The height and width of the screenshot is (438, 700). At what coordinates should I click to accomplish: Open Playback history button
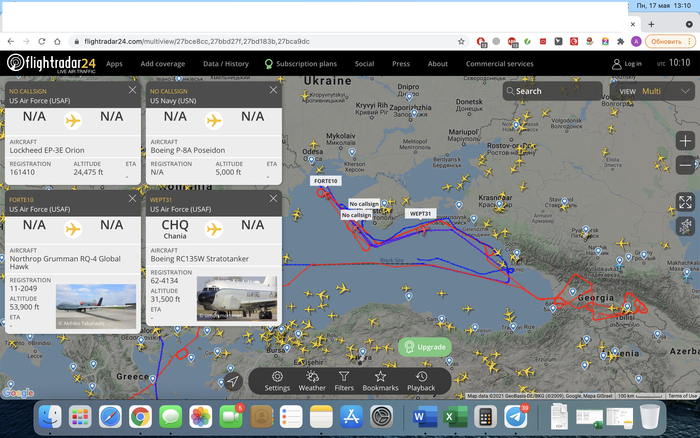(x=421, y=381)
